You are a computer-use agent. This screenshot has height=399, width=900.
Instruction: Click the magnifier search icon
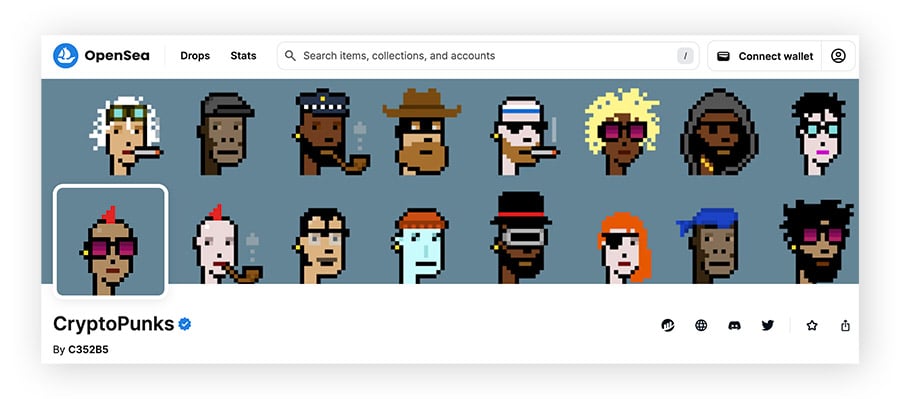(x=290, y=56)
